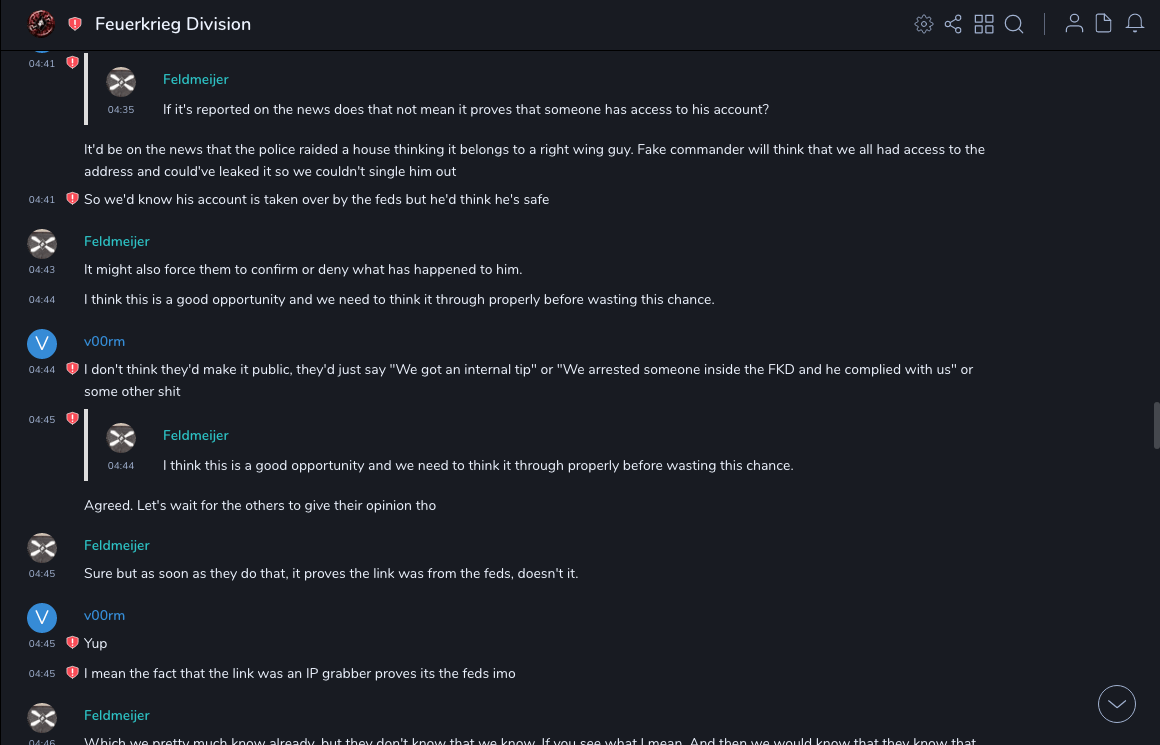Screen dimensions: 1160x745
Task: Click the notifications bell icon
Action: 1135,24
